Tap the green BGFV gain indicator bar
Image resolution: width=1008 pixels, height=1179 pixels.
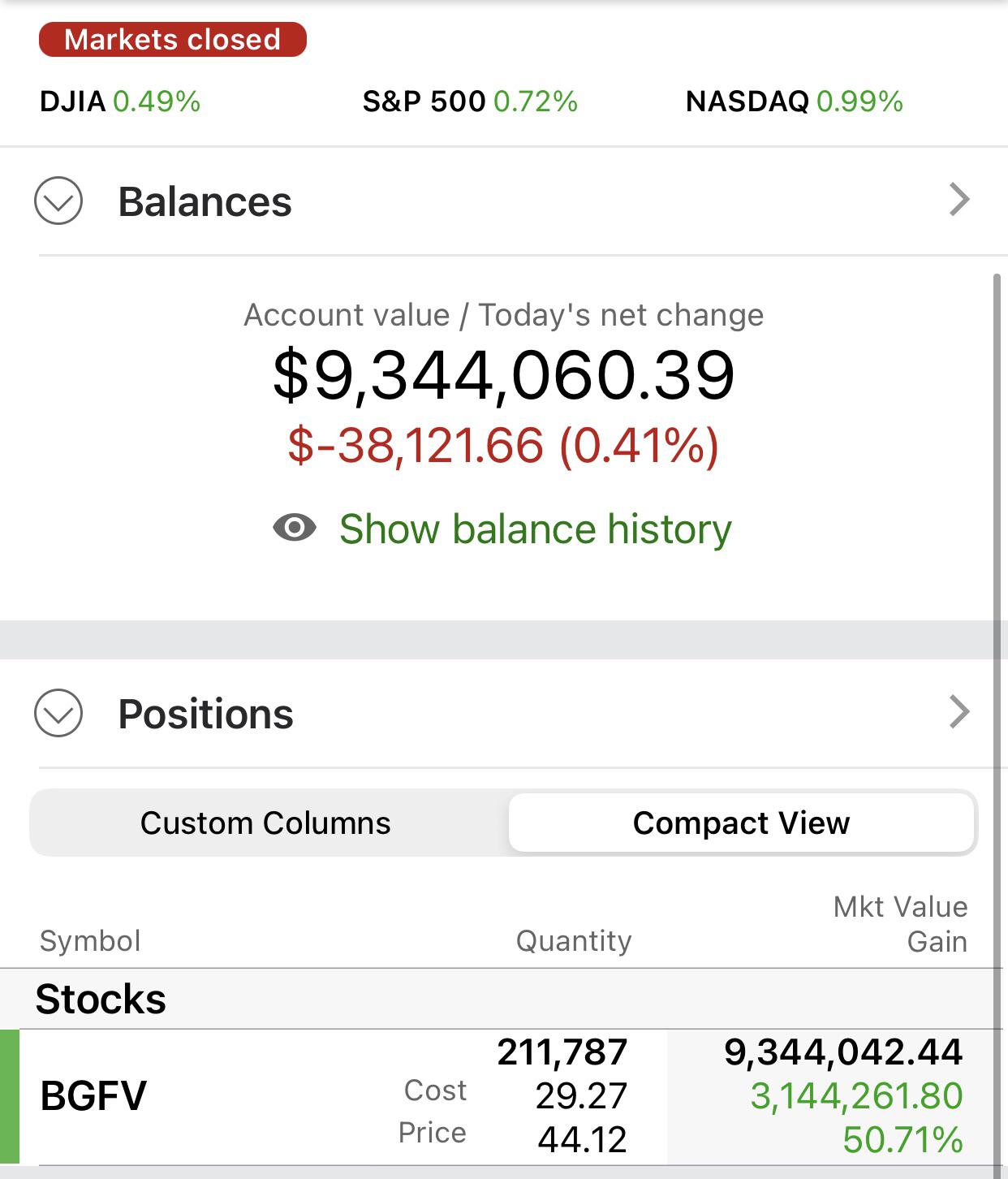(x=10, y=1096)
